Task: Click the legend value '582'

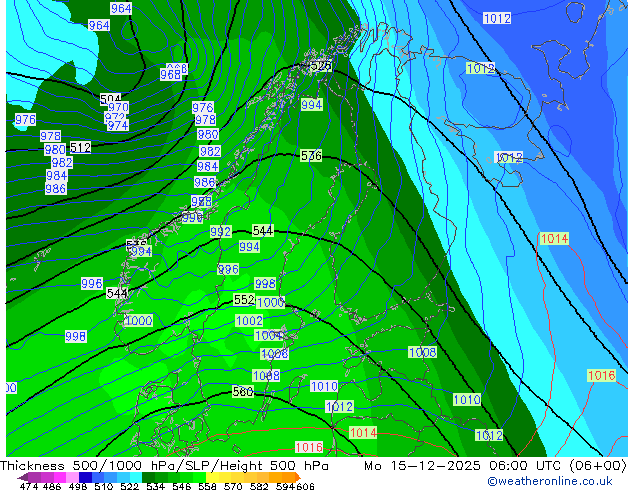Action: point(259,486)
